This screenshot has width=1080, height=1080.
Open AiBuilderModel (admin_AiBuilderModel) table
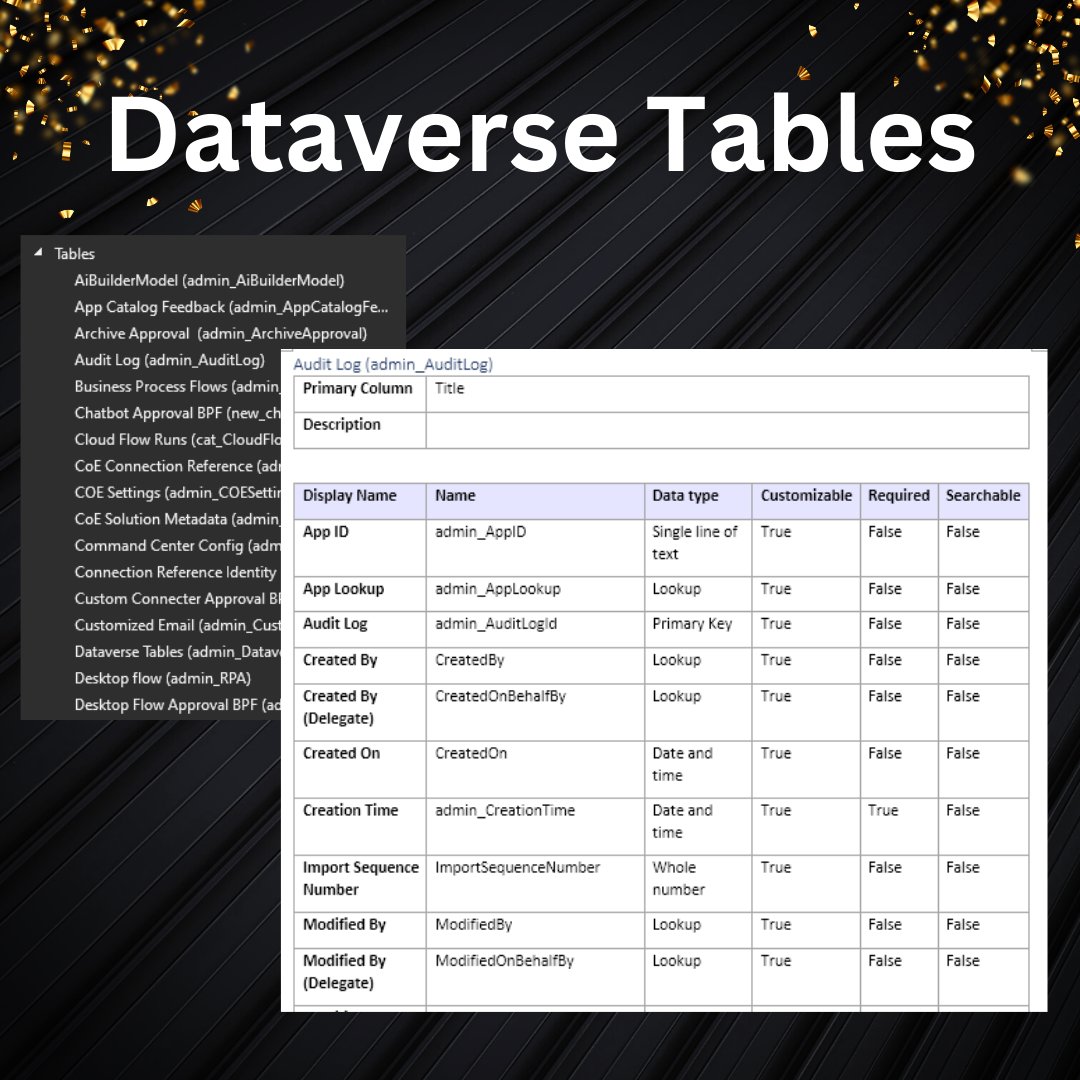pyautogui.click(x=209, y=280)
